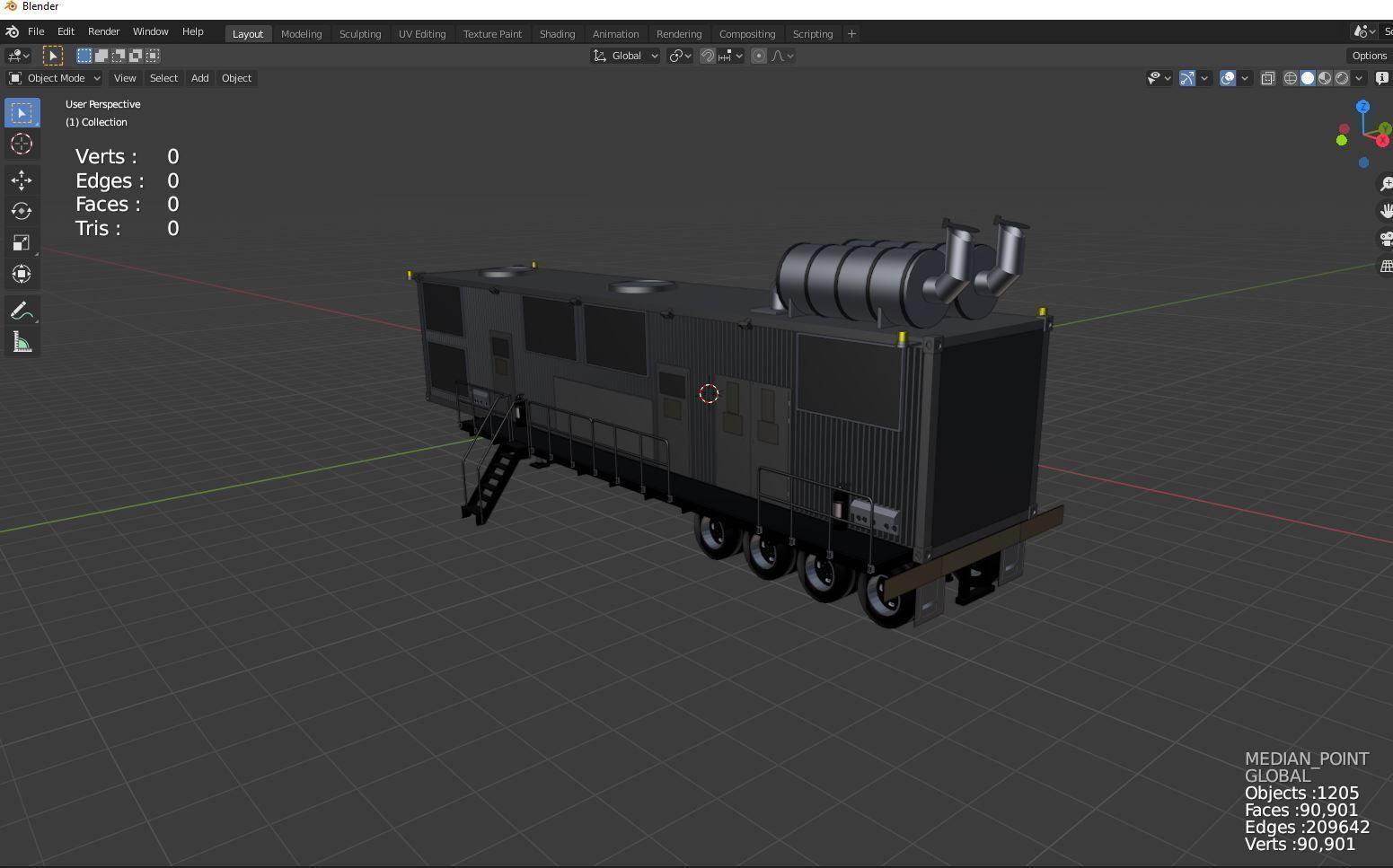The height and width of the screenshot is (868, 1393).
Task: Select the Scale tool
Action: [22, 243]
